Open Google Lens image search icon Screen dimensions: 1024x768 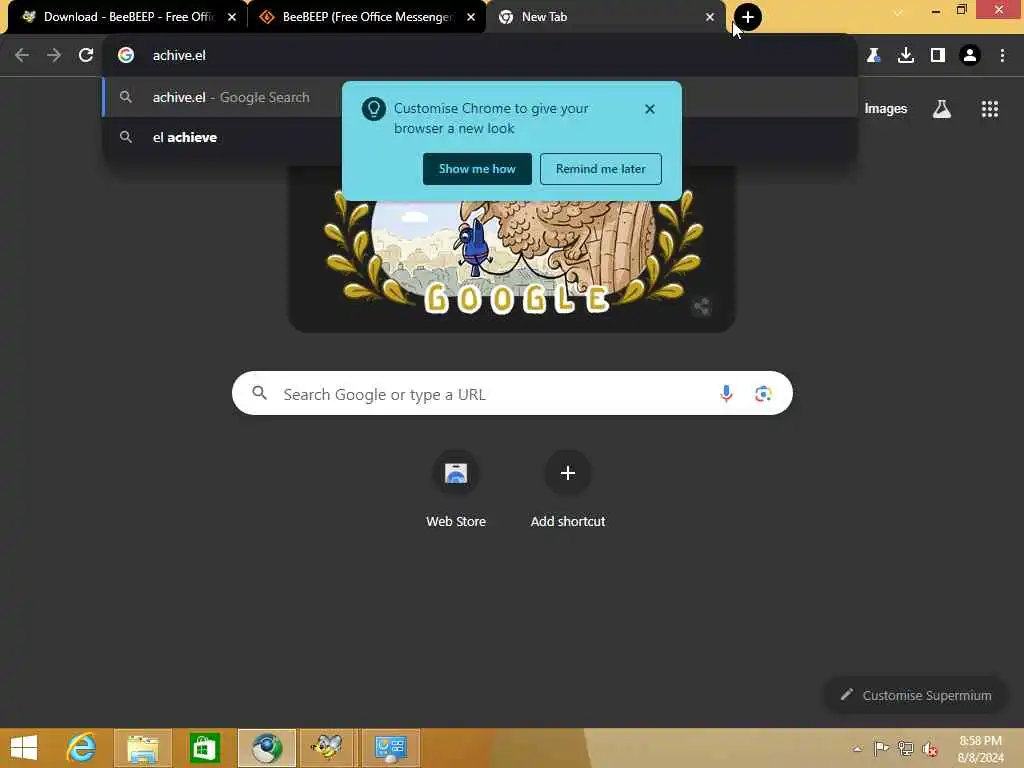[x=763, y=394]
